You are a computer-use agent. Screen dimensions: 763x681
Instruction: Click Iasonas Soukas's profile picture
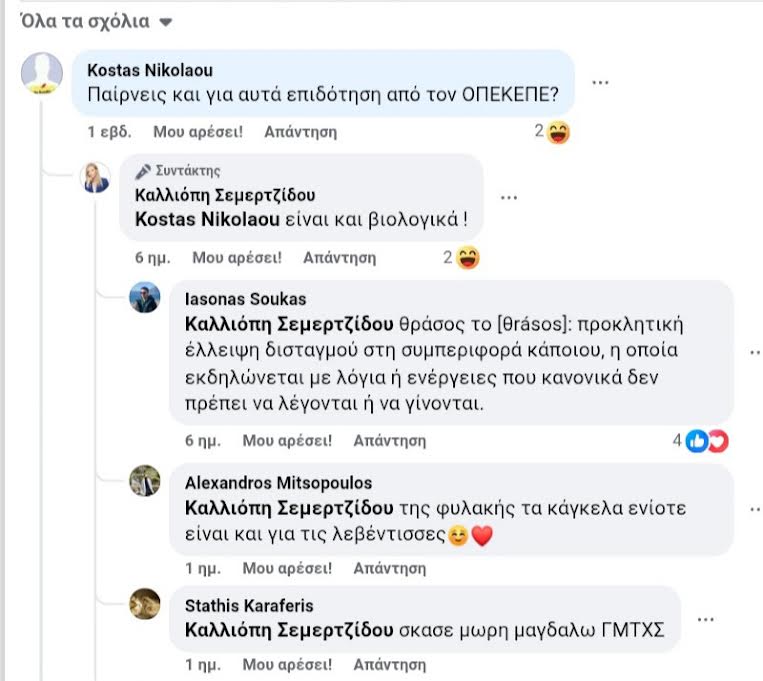click(x=145, y=297)
